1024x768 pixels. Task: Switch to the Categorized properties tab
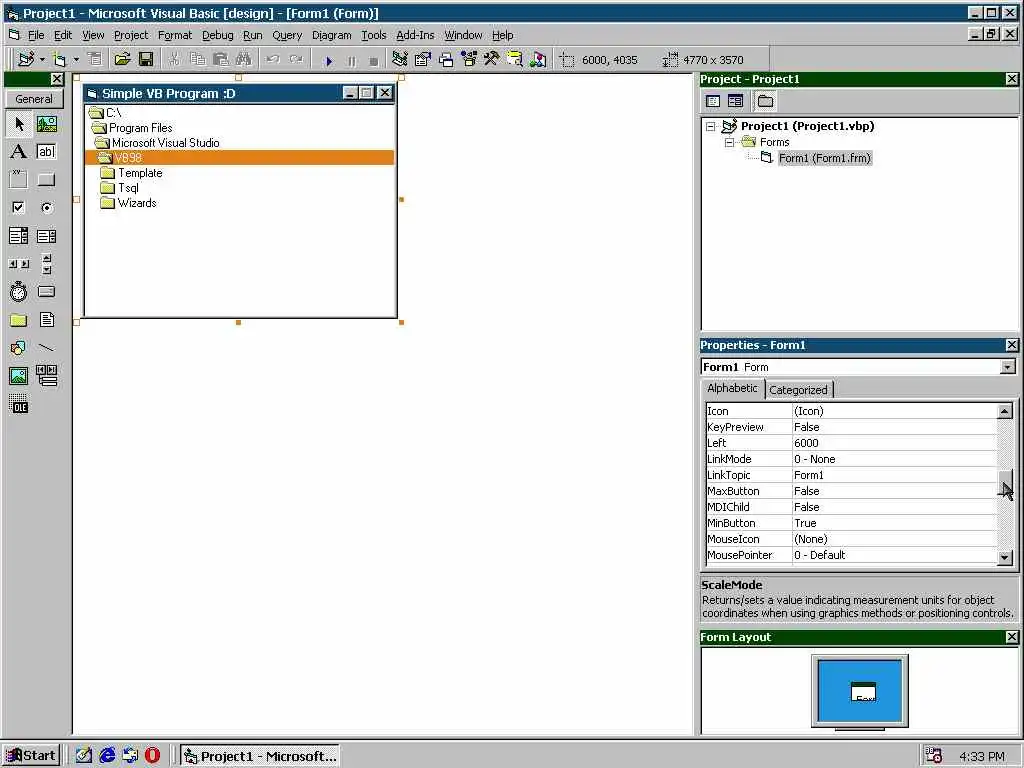pyautogui.click(x=798, y=390)
